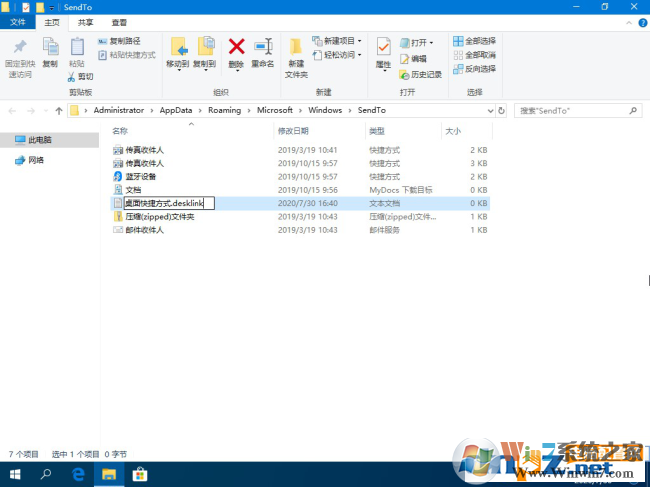The width and height of the screenshot is (650, 487).
Task: Select the 压缩(zipped)文件夹 item
Action: point(300,216)
